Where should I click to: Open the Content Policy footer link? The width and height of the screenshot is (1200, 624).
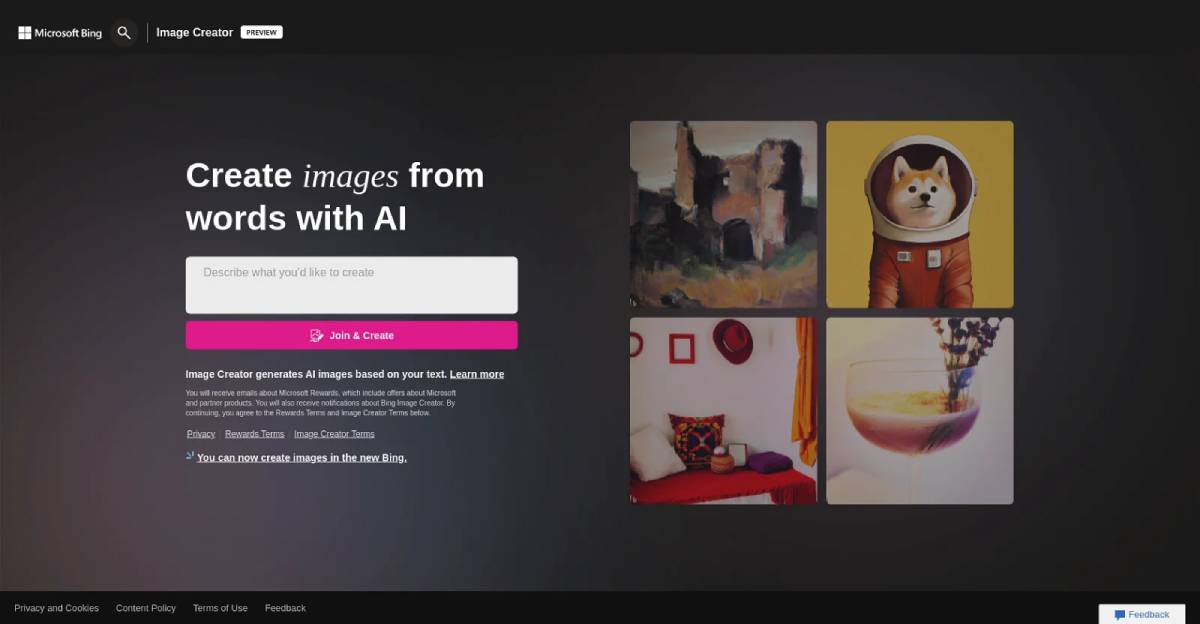tap(145, 608)
